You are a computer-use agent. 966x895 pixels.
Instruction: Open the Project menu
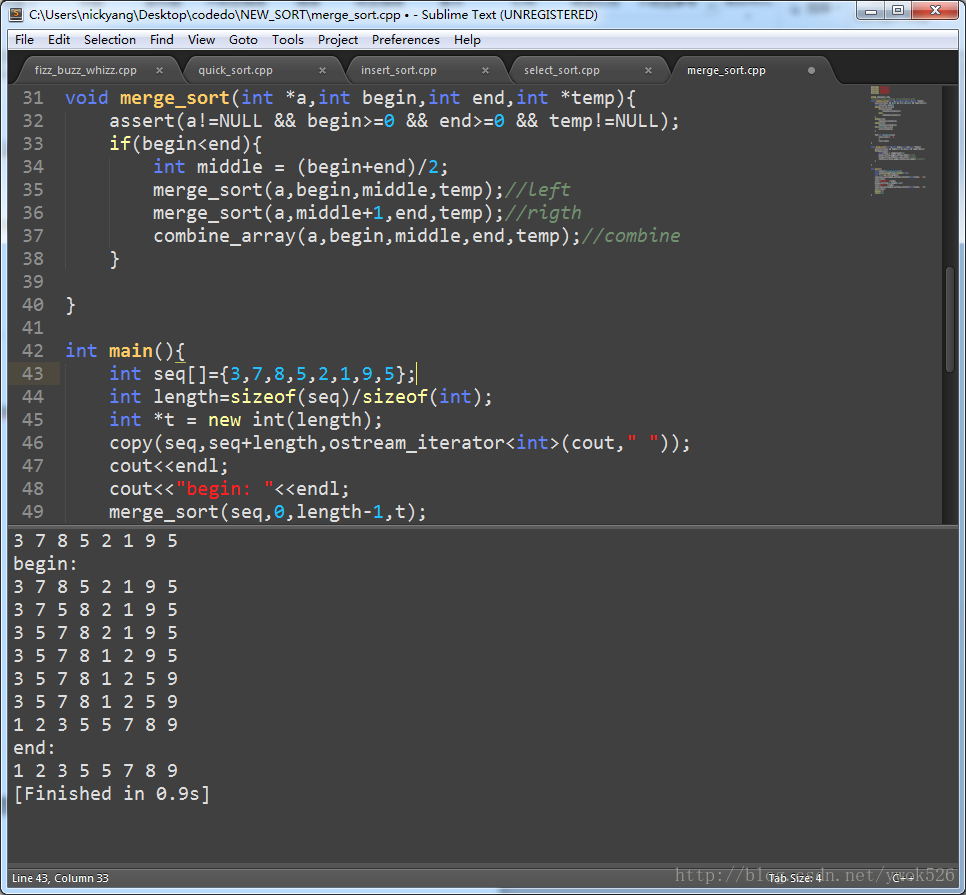[x=338, y=39]
